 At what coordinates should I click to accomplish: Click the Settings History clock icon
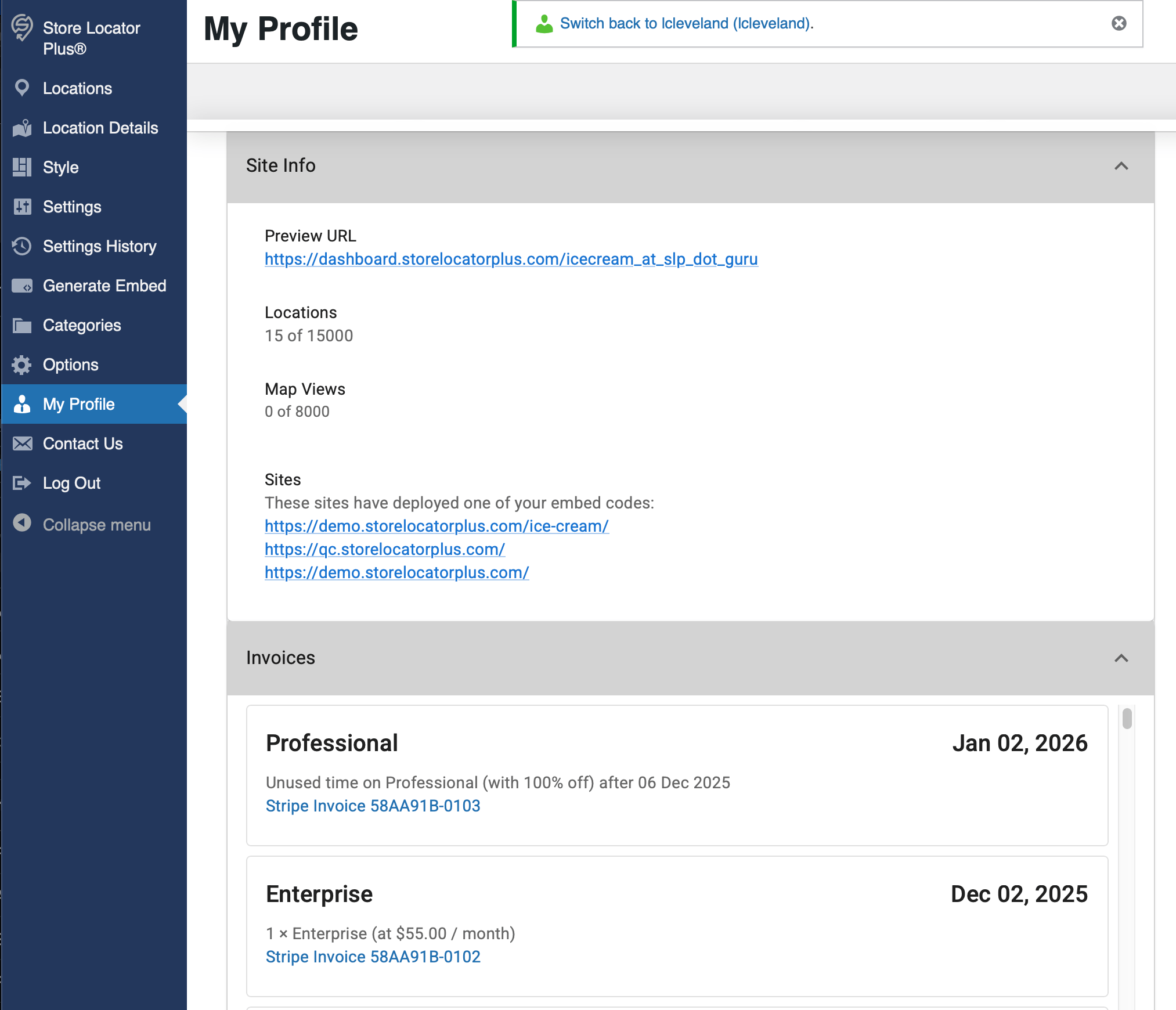(22, 246)
